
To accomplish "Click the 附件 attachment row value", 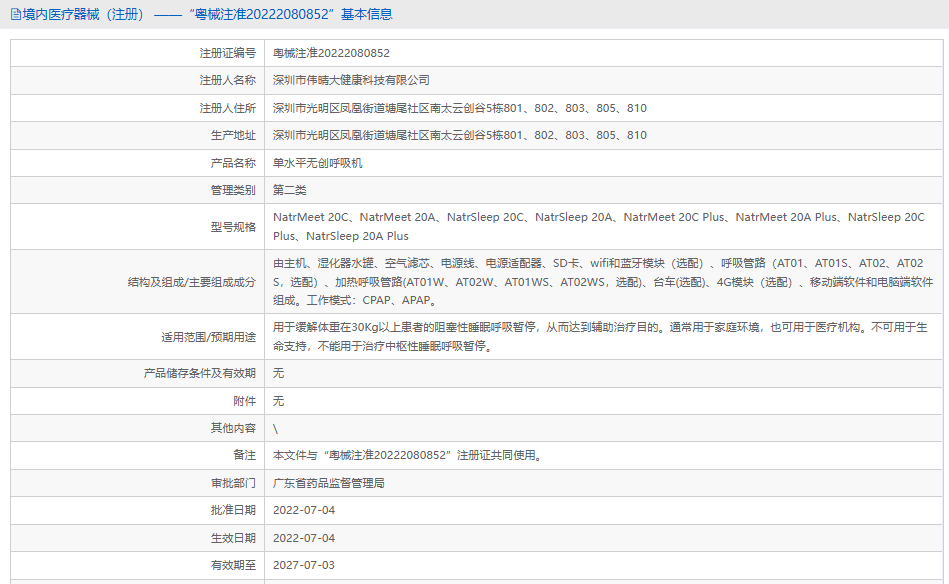I will tap(279, 401).
